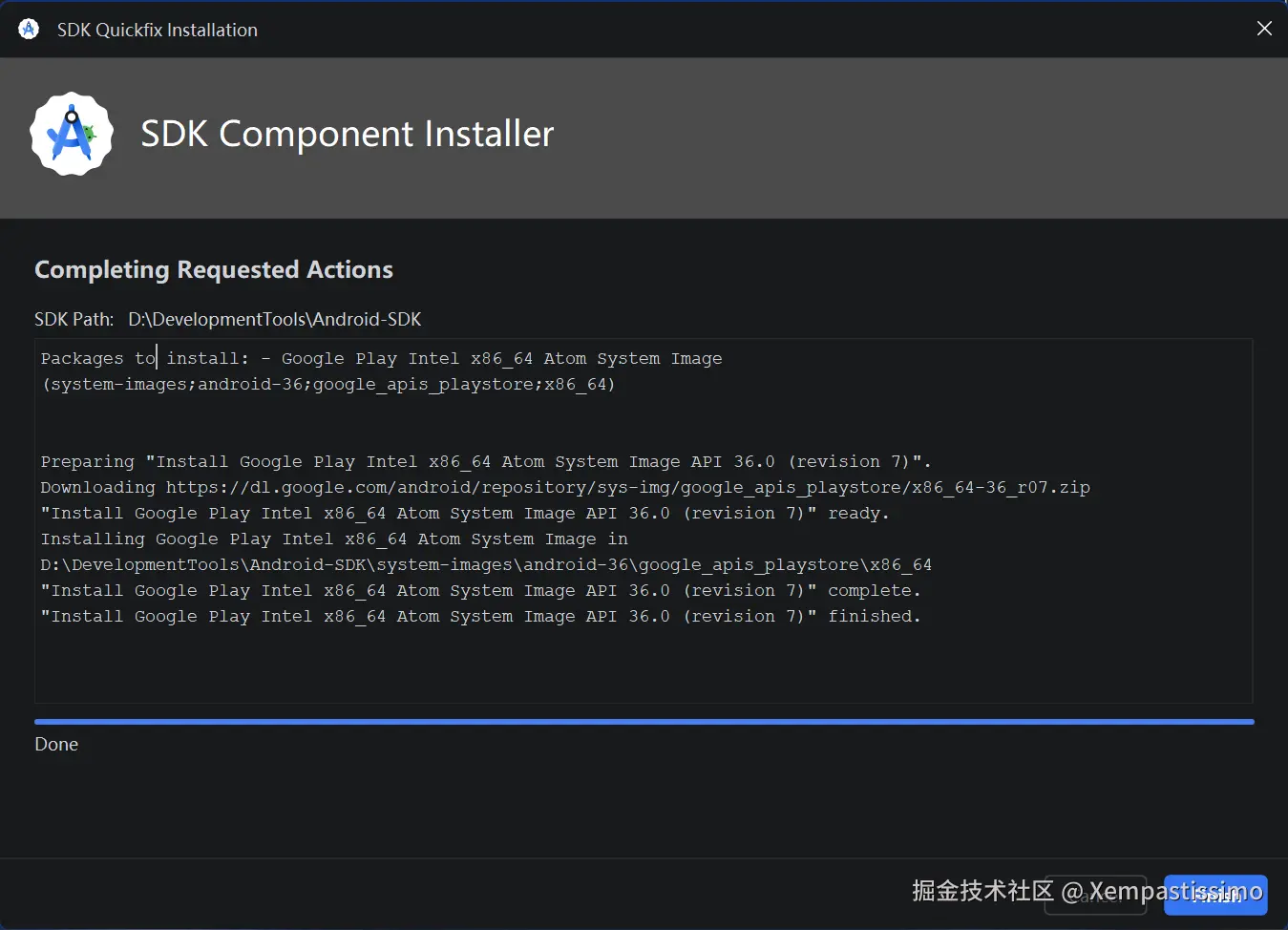1288x930 pixels.
Task: Click the Done status label
Action: tap(56, 744)
